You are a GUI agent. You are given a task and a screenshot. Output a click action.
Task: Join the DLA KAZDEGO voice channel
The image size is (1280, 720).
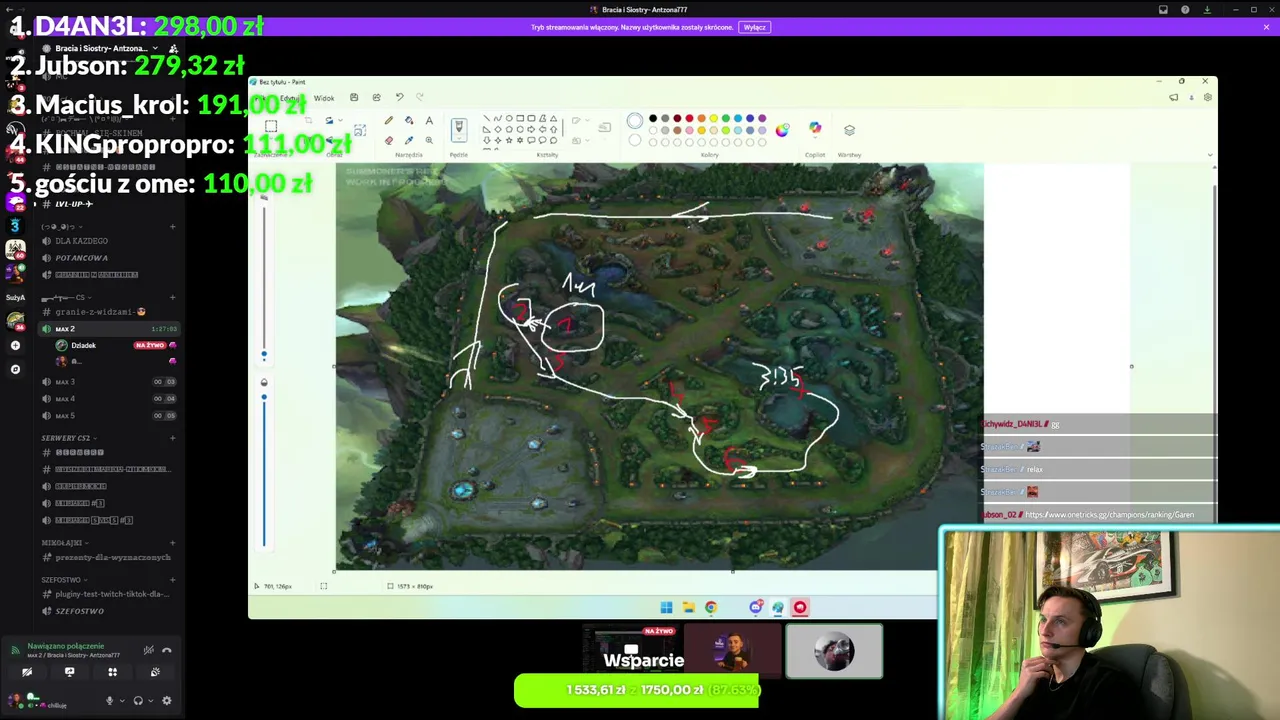click(x=110, y=241)
